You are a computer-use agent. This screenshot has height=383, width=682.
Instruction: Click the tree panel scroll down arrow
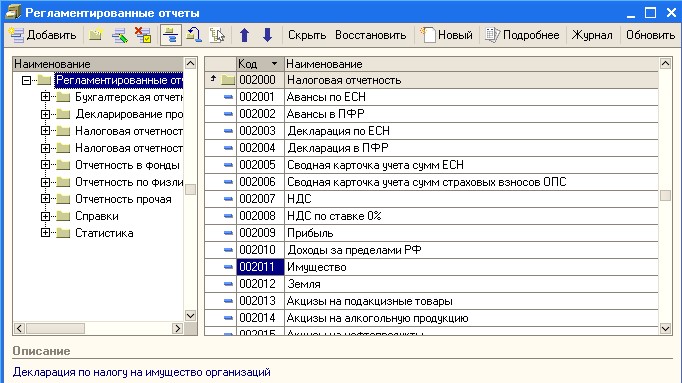pos(191,316)
